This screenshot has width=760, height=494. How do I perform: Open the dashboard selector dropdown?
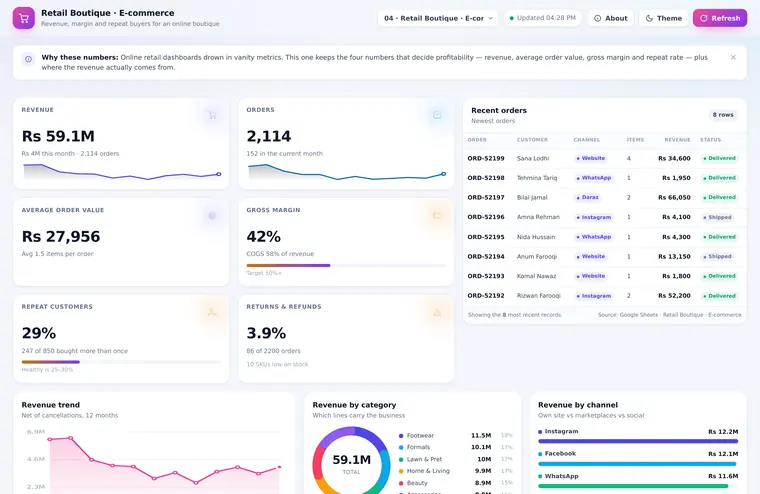[x=438, y=18]
